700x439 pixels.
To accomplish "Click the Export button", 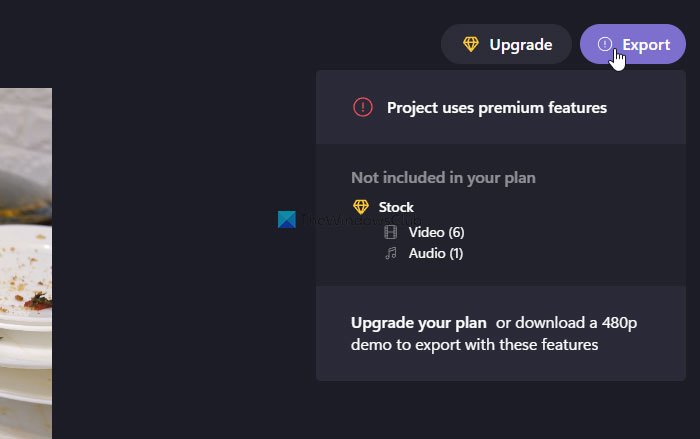I will 633,44.
